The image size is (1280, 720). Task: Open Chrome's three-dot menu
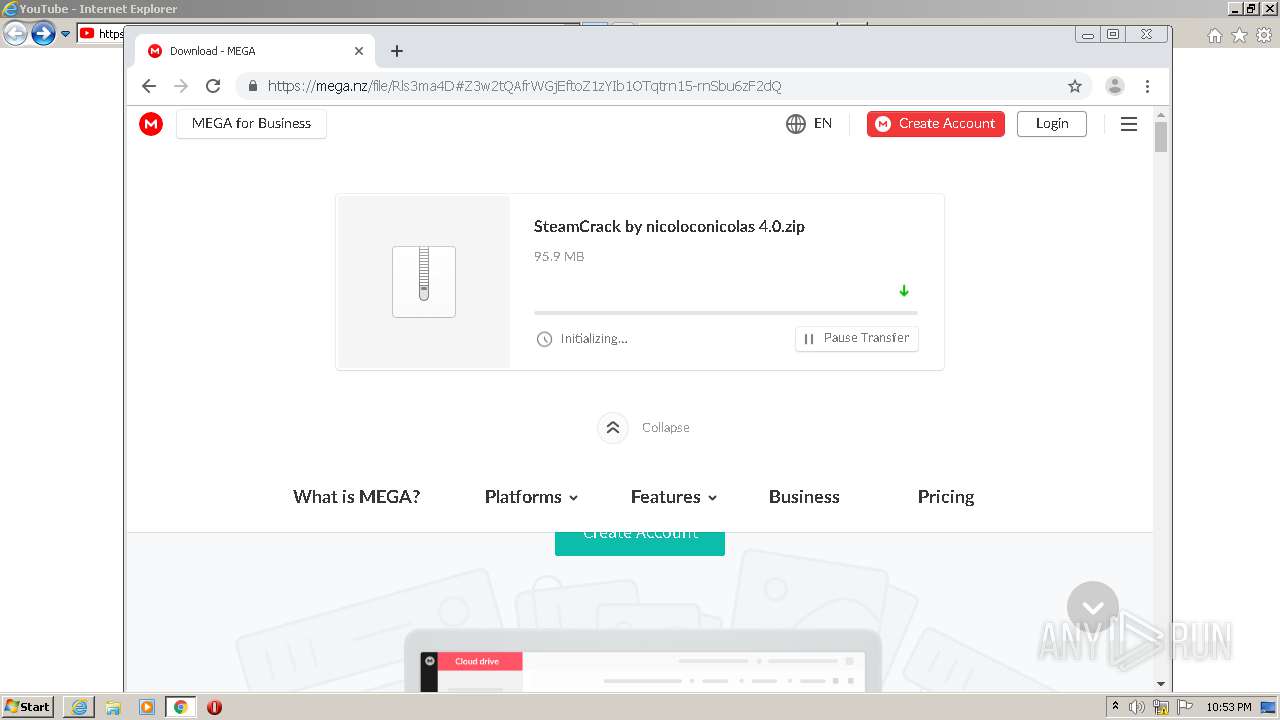[1148, 86]
